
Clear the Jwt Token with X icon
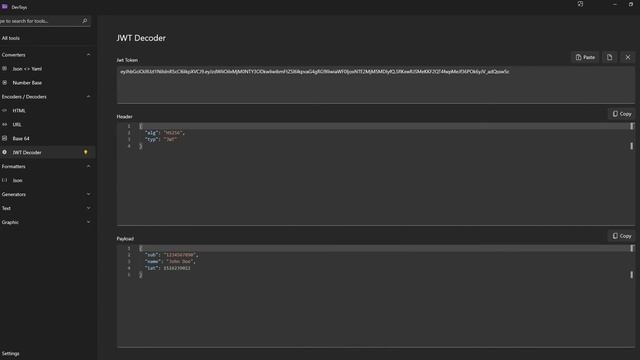pos(628,58)
